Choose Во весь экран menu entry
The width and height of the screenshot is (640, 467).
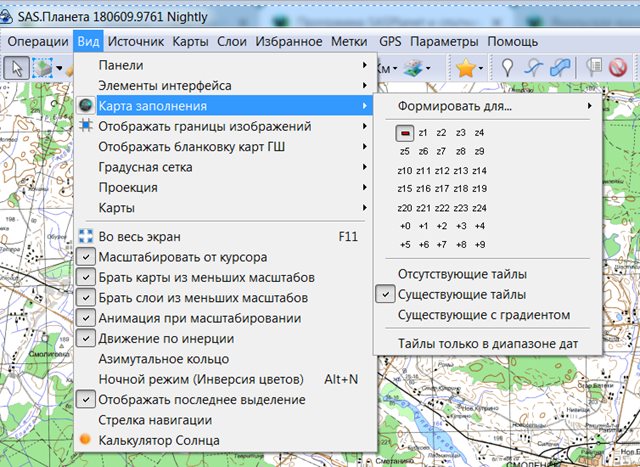[x=225, y=237]
